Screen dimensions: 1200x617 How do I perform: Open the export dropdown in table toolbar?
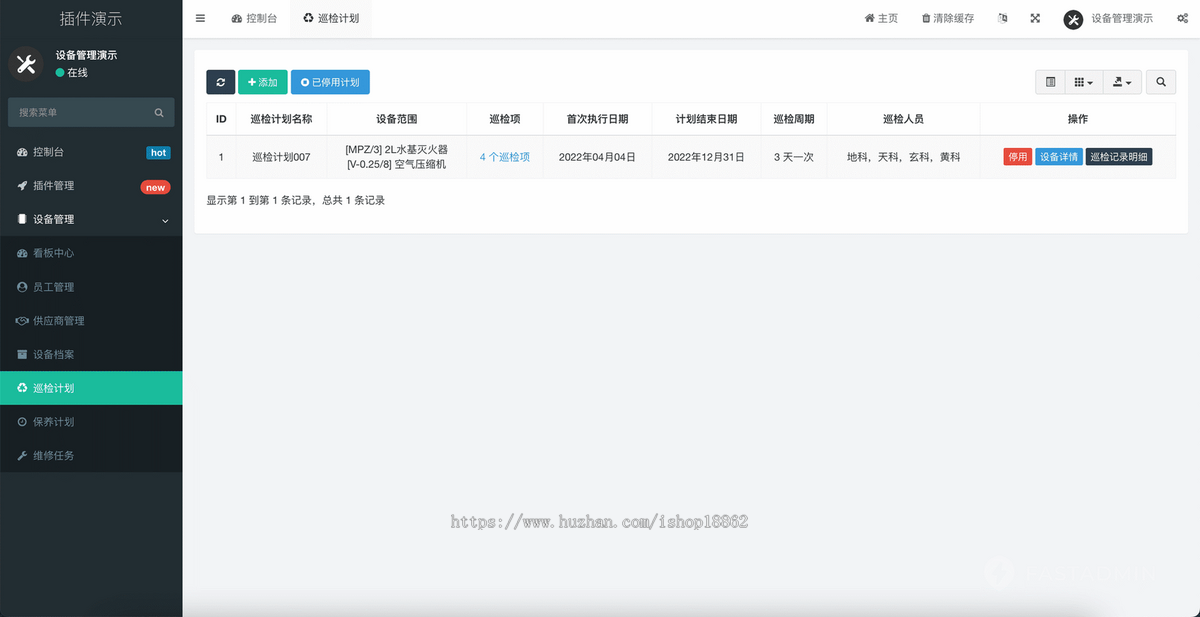coord(1122,81)
